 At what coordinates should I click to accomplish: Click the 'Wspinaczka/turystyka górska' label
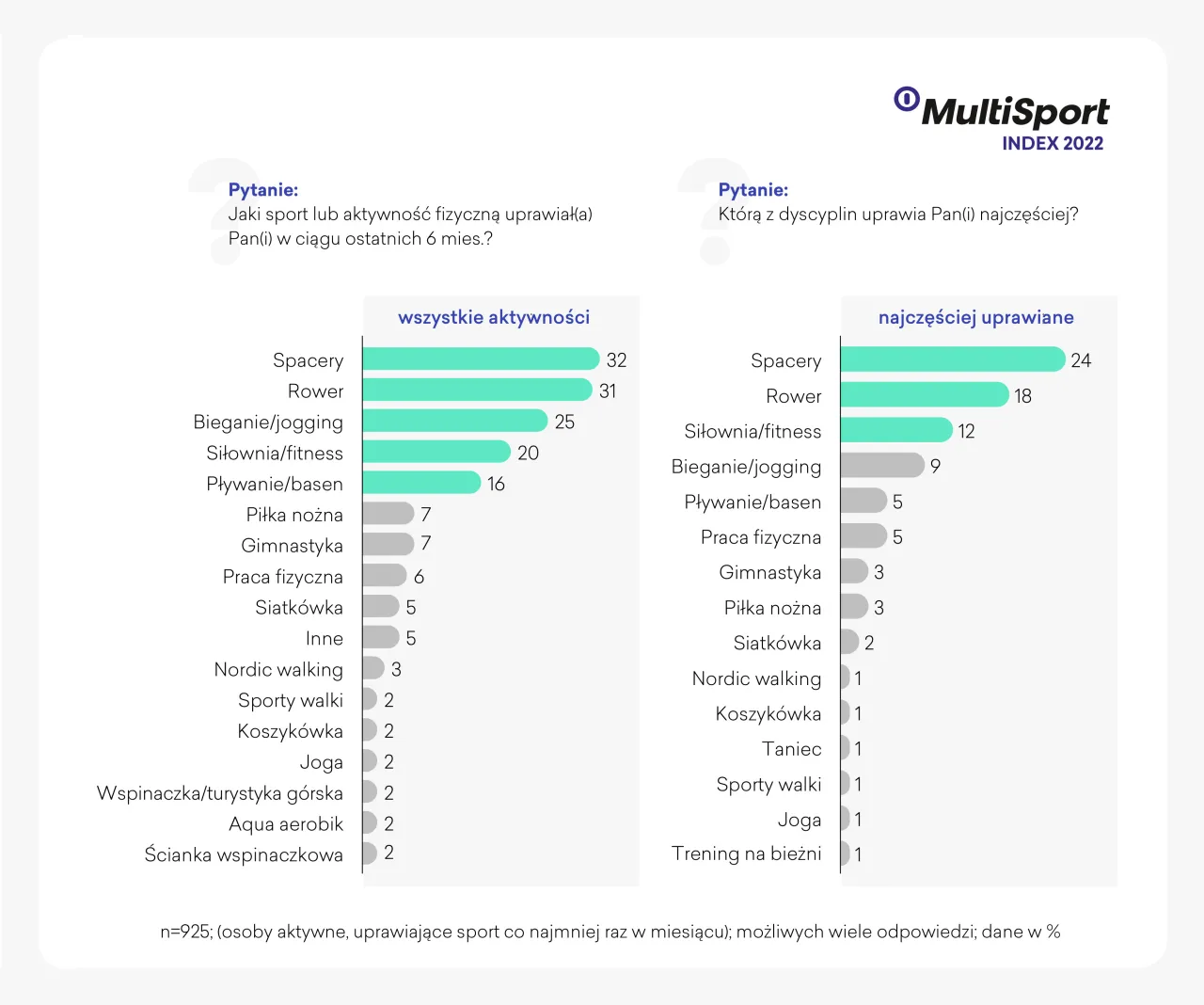220,793
